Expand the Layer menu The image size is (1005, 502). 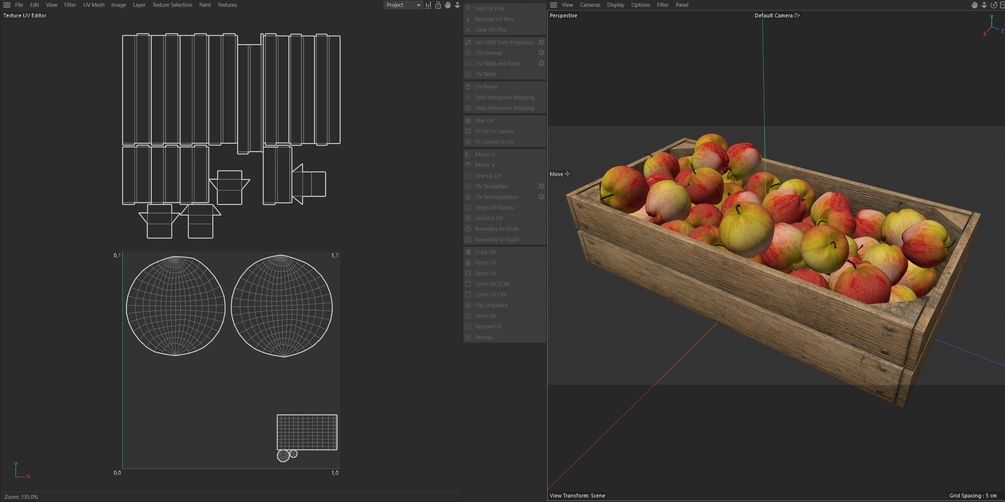[139, 4]
